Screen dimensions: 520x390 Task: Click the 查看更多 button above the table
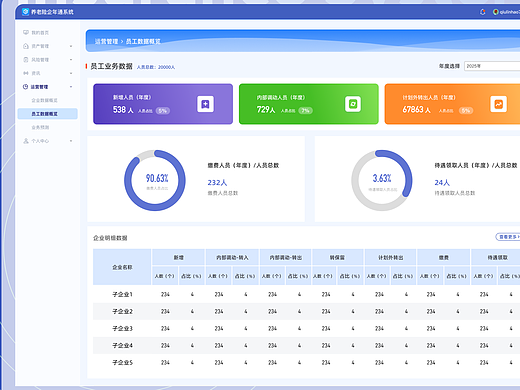(x=508, y=237)
